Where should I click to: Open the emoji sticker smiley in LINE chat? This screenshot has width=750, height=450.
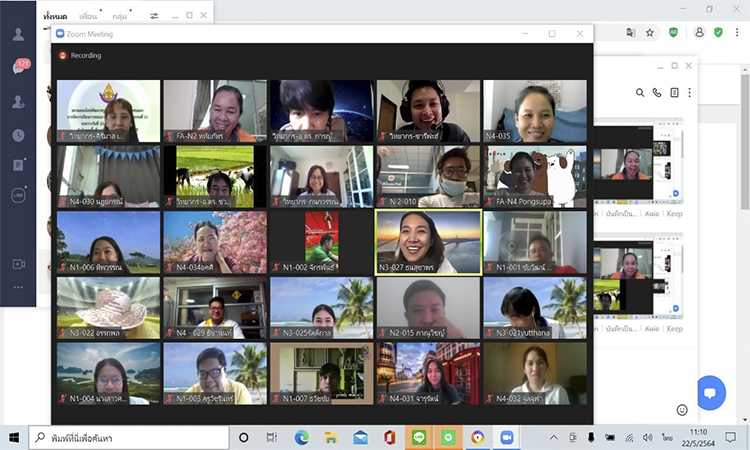click(682, 410)
